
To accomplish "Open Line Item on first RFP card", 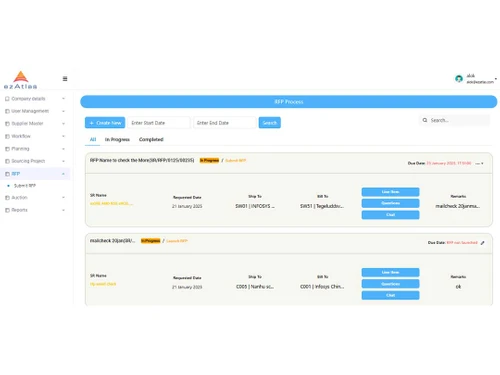I will [x=390, y=192].
